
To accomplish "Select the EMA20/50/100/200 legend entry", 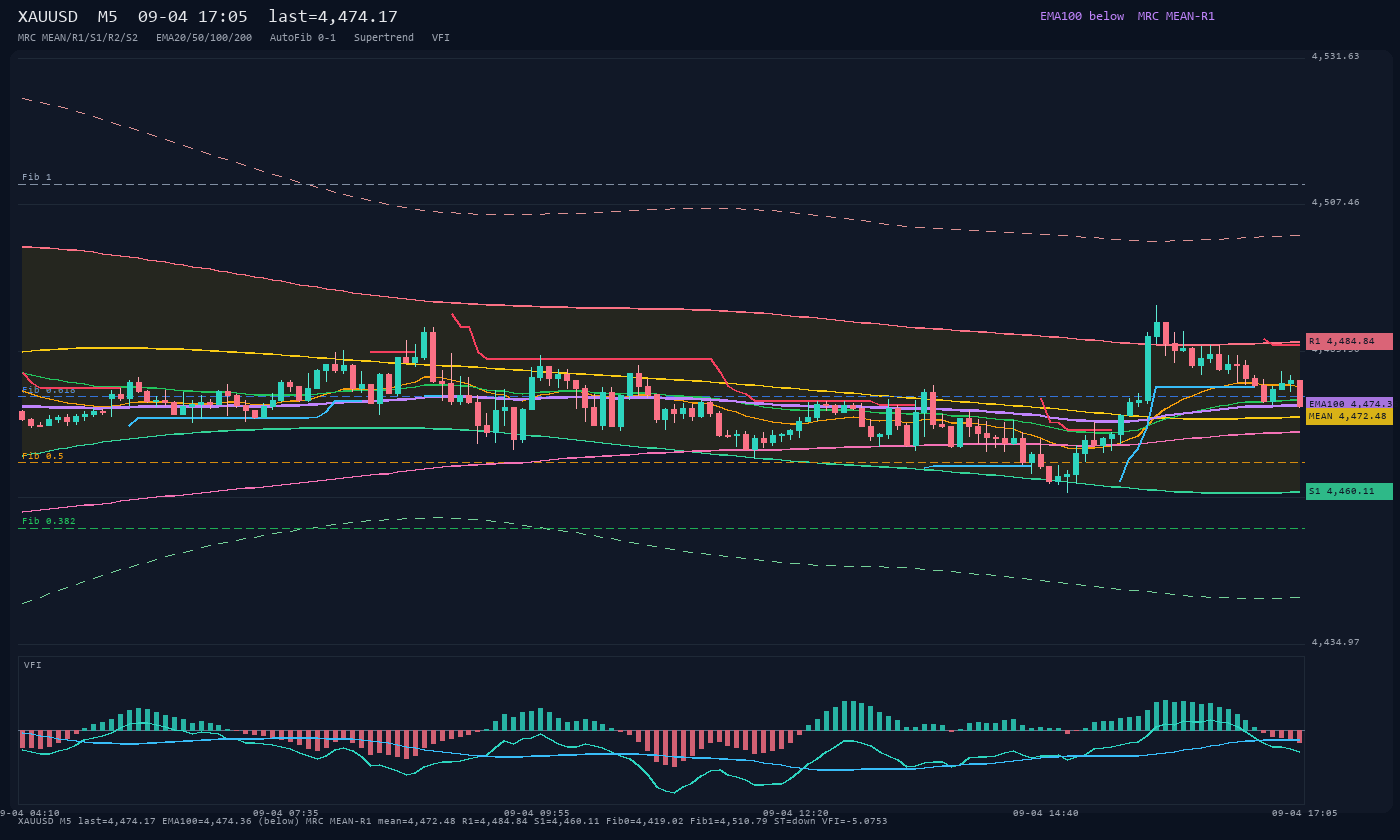I will (204, 38).
